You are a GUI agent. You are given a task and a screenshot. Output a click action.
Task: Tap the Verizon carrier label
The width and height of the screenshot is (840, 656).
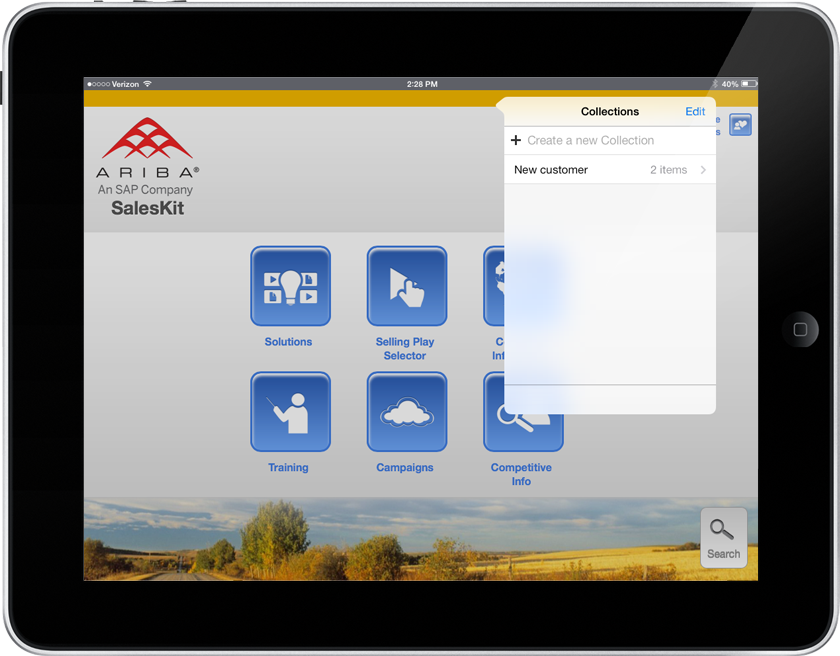pos(125,84)
